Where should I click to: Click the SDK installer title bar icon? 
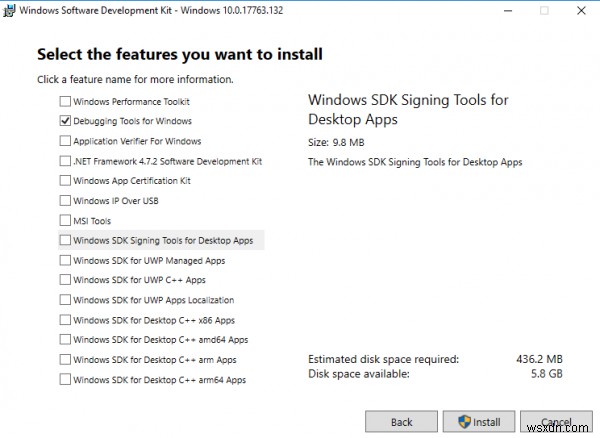click(10, 10)
